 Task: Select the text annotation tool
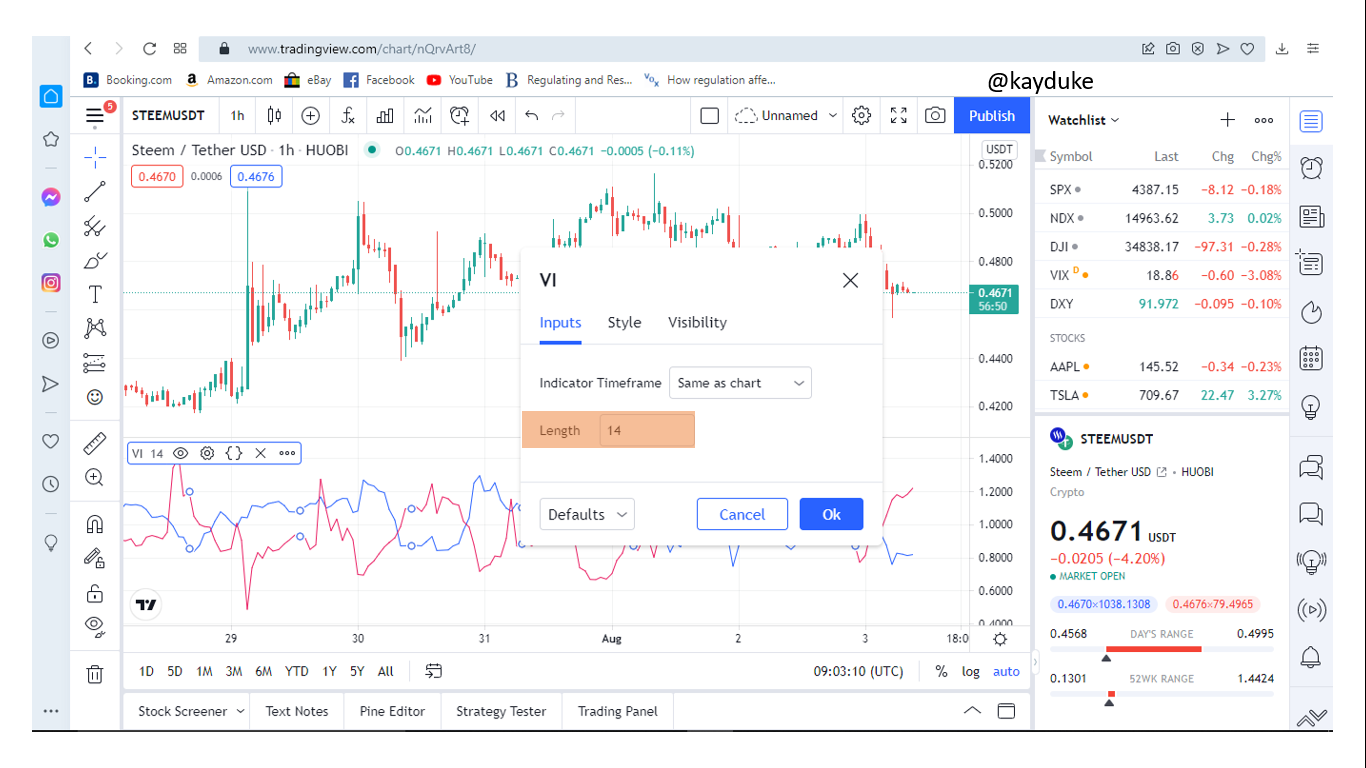95,294
